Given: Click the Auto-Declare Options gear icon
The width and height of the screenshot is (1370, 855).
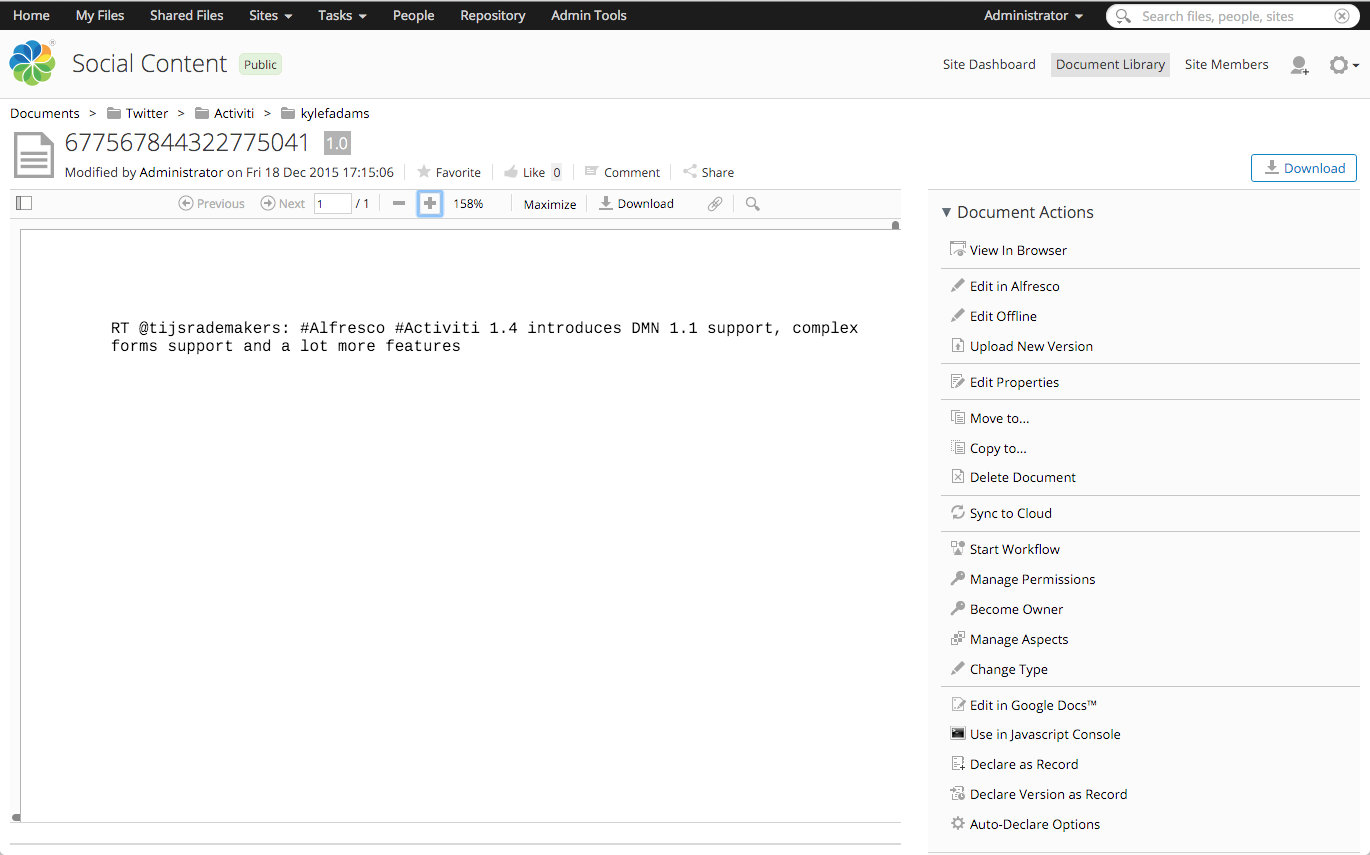Looking at the screenshot, I should pyautogui.click(x=958, y=824).
